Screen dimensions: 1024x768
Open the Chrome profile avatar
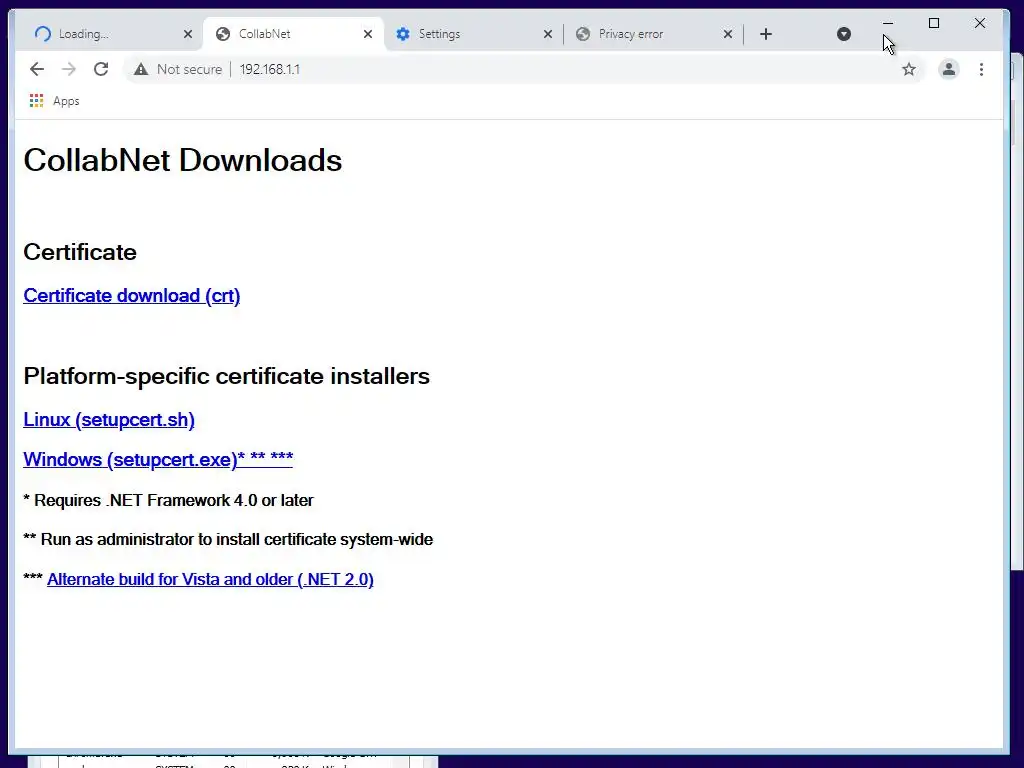click(x=949, y=69)
